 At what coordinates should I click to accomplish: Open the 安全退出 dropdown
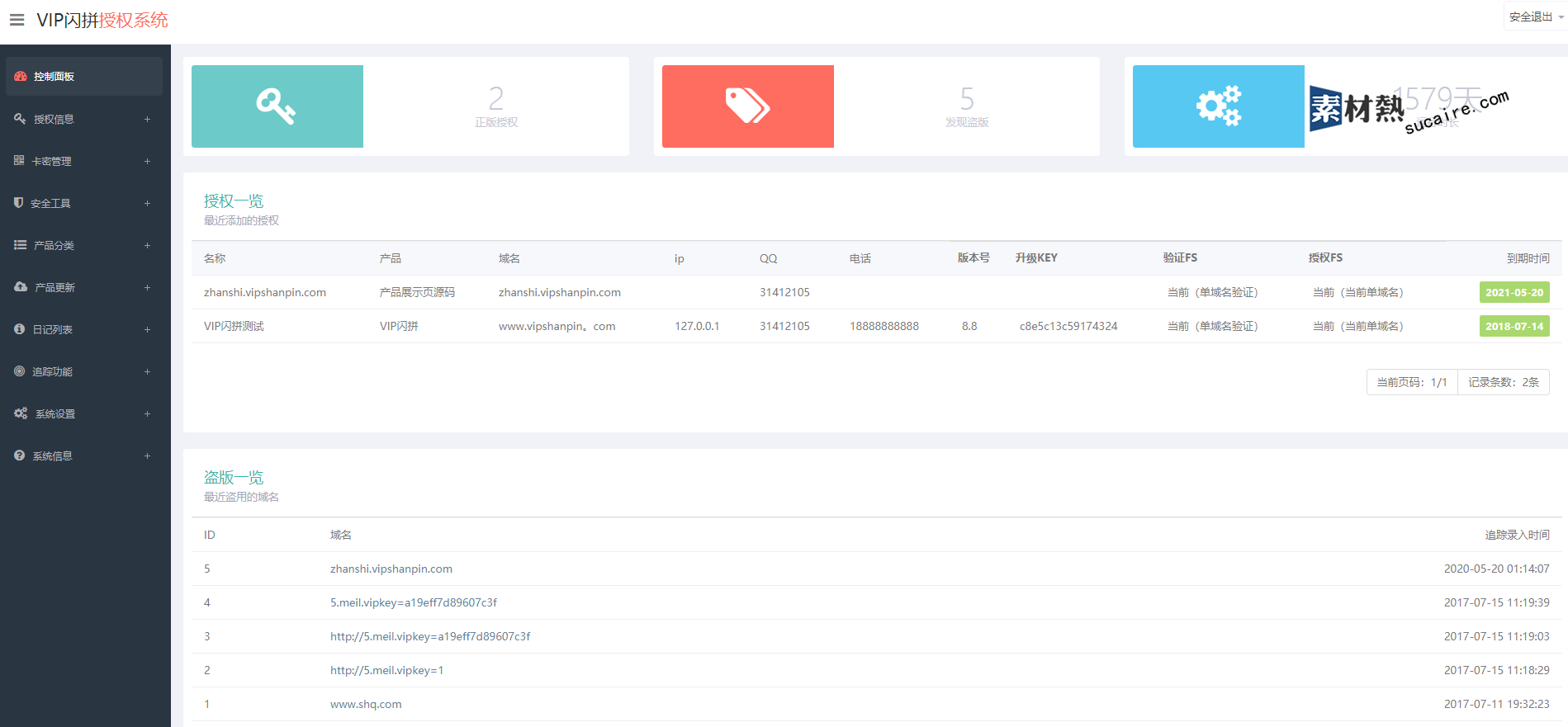(1536, 17)
